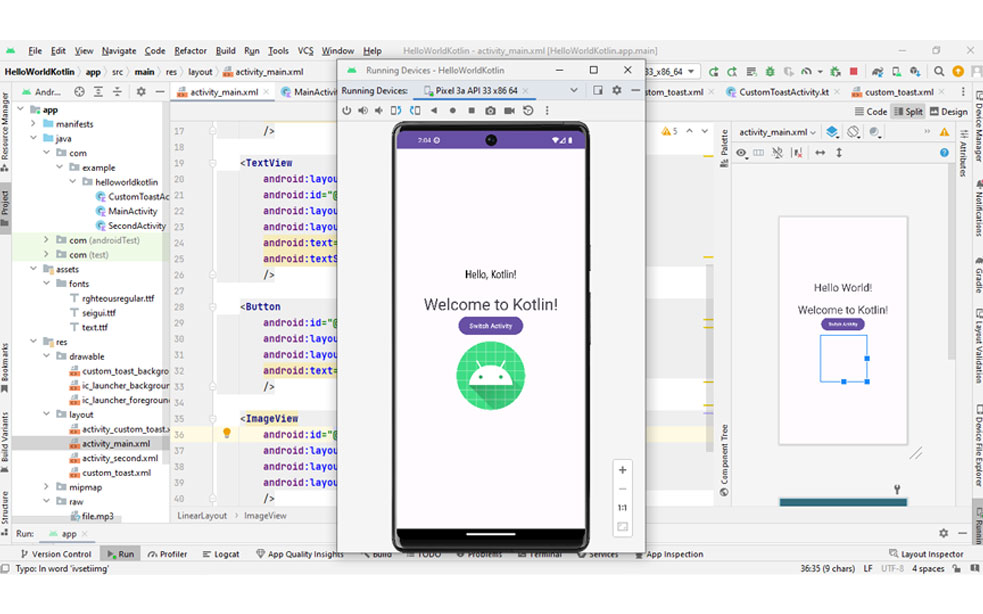Image resolution: width=983 pixels, height=614 pixels.
Task: Select opened file target icon in Project panel
Action: [79, 92]
